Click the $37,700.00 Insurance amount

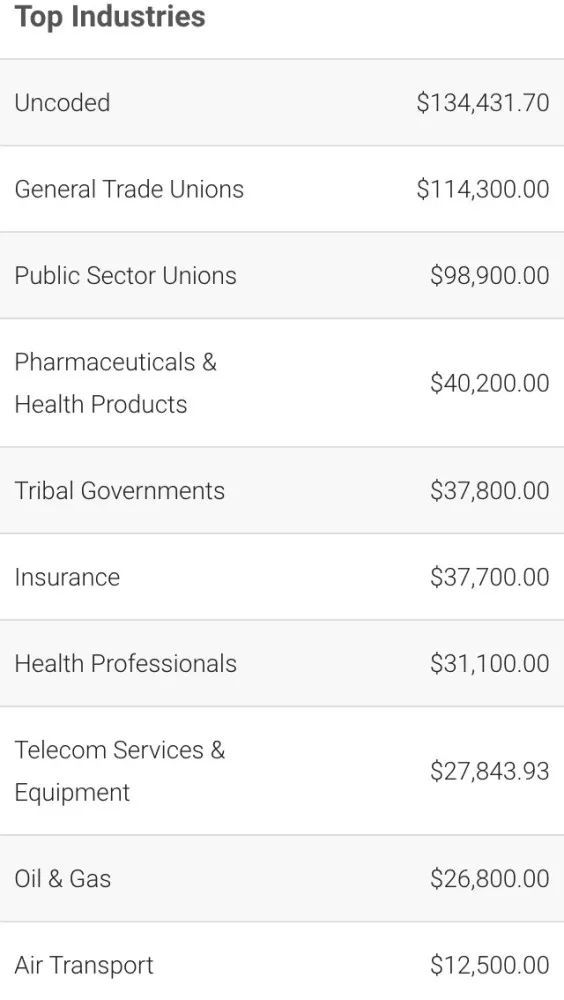coord(489,577)
